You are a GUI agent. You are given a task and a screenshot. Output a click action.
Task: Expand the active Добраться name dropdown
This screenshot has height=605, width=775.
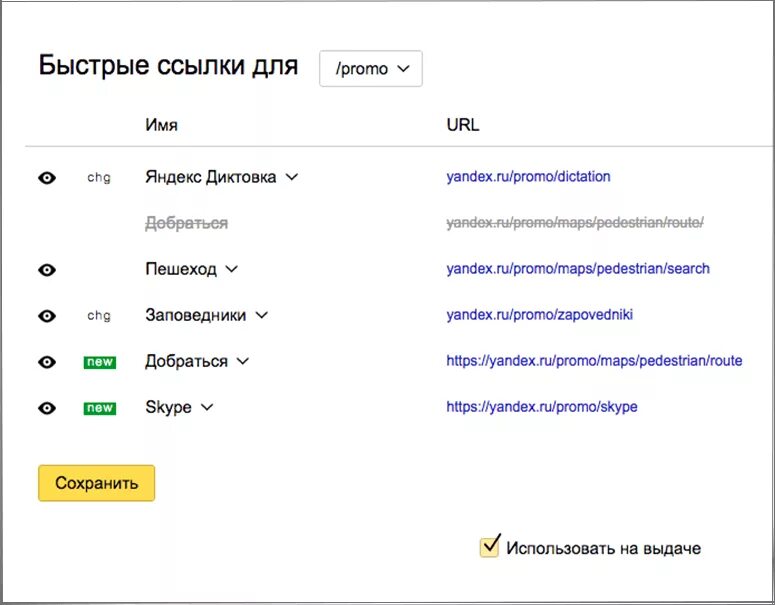(x=243, y=361)
